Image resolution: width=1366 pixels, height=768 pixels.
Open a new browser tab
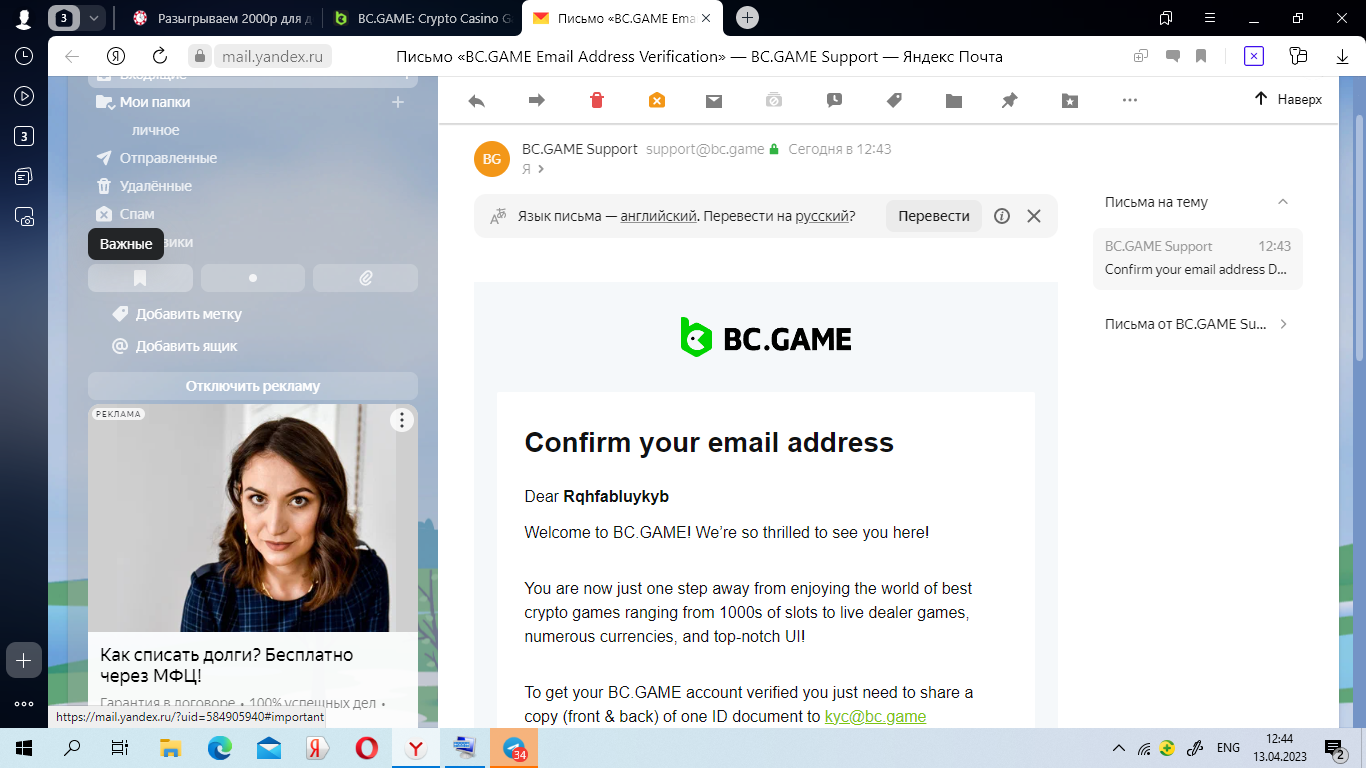[x=747, y=18]
